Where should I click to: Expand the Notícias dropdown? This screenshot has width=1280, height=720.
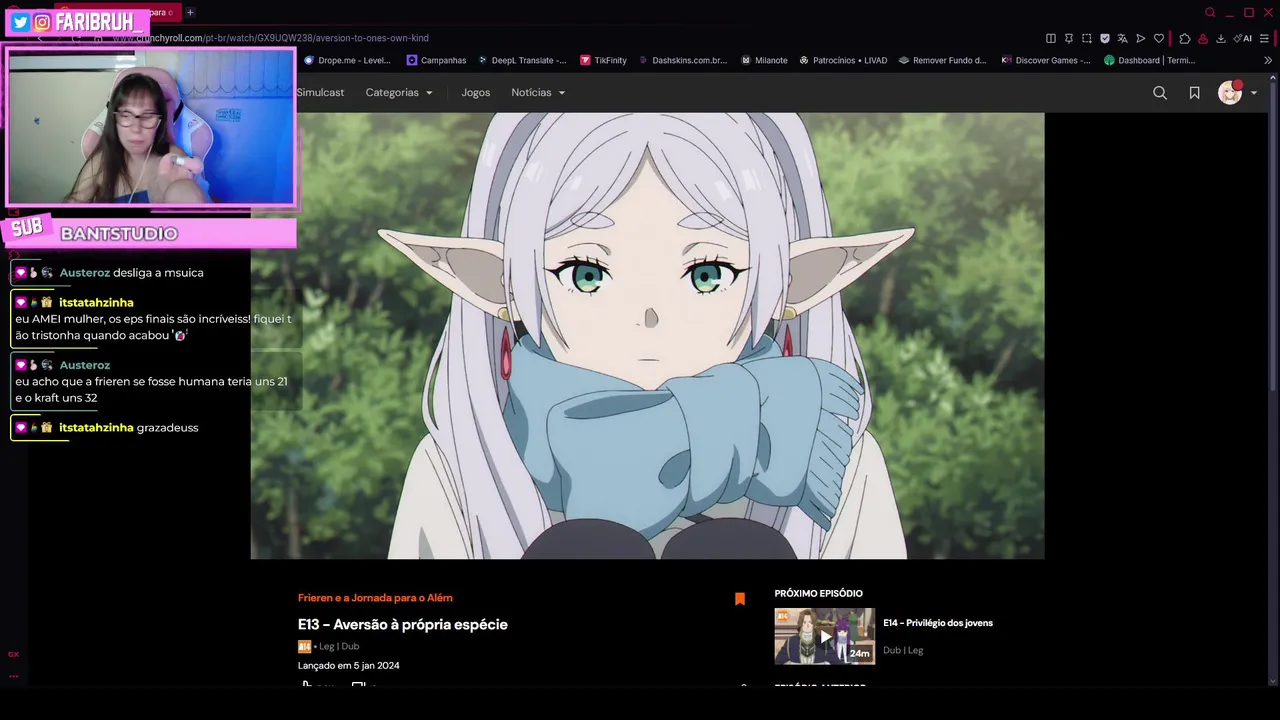538,92
